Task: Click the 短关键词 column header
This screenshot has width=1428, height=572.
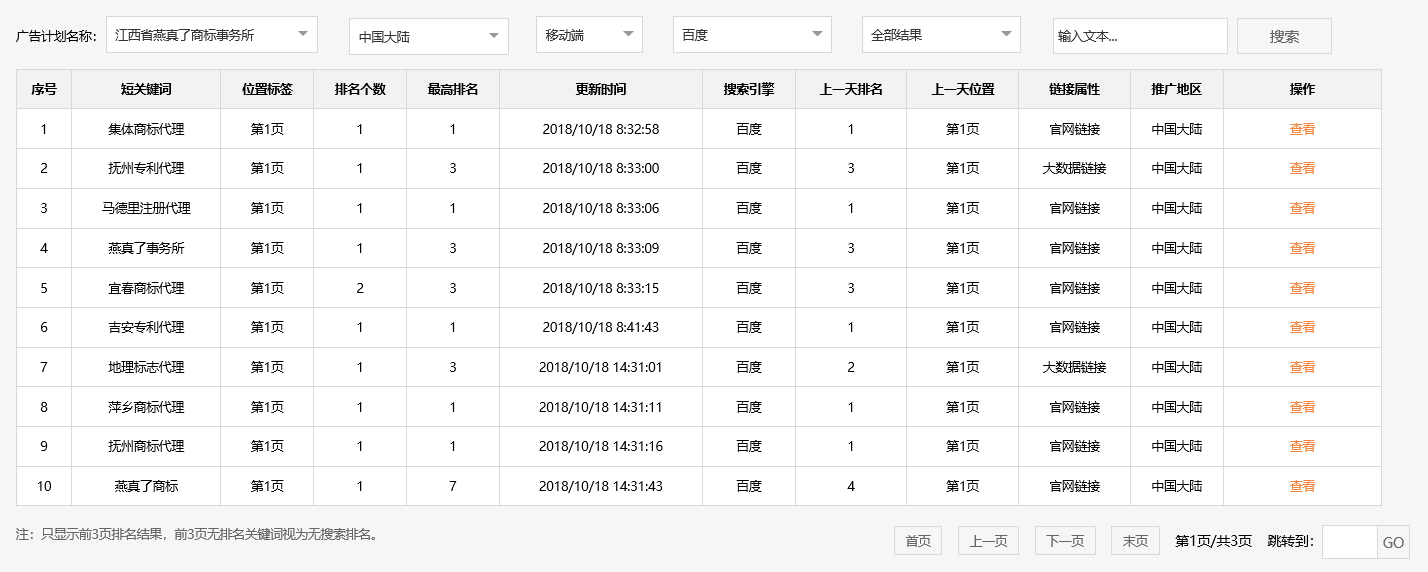Action: point(146,89)
